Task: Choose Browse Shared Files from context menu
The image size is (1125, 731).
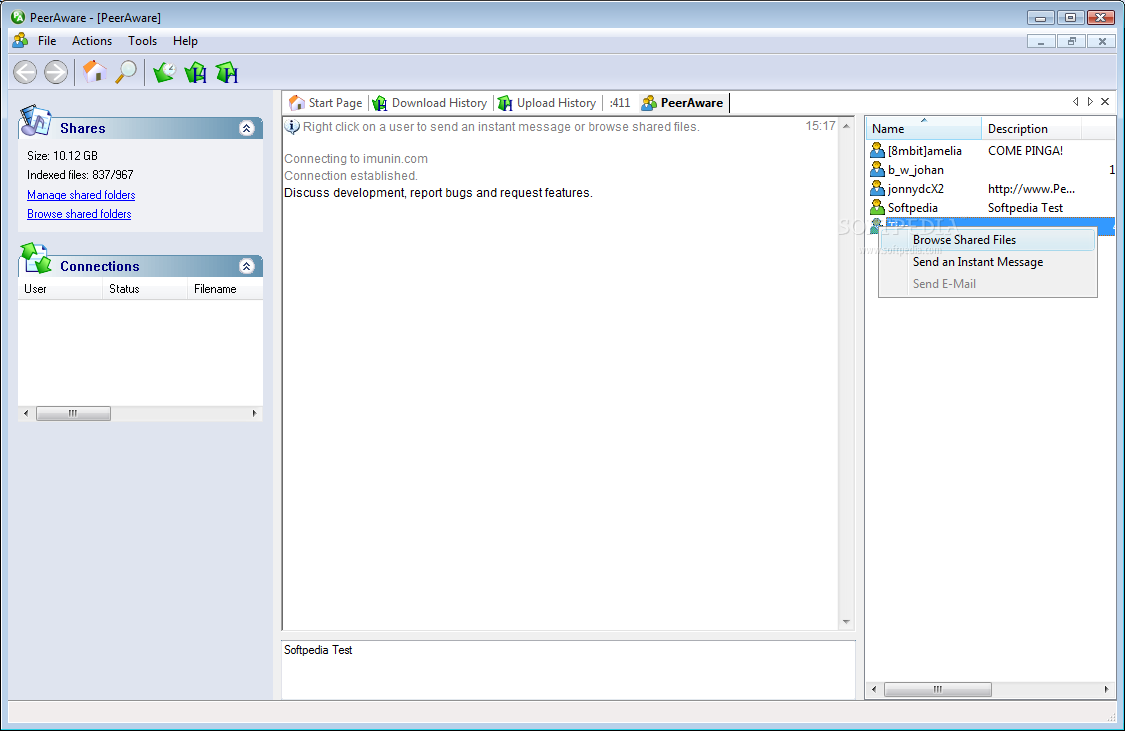Action: pyautogui.click(x=988, y=240)
